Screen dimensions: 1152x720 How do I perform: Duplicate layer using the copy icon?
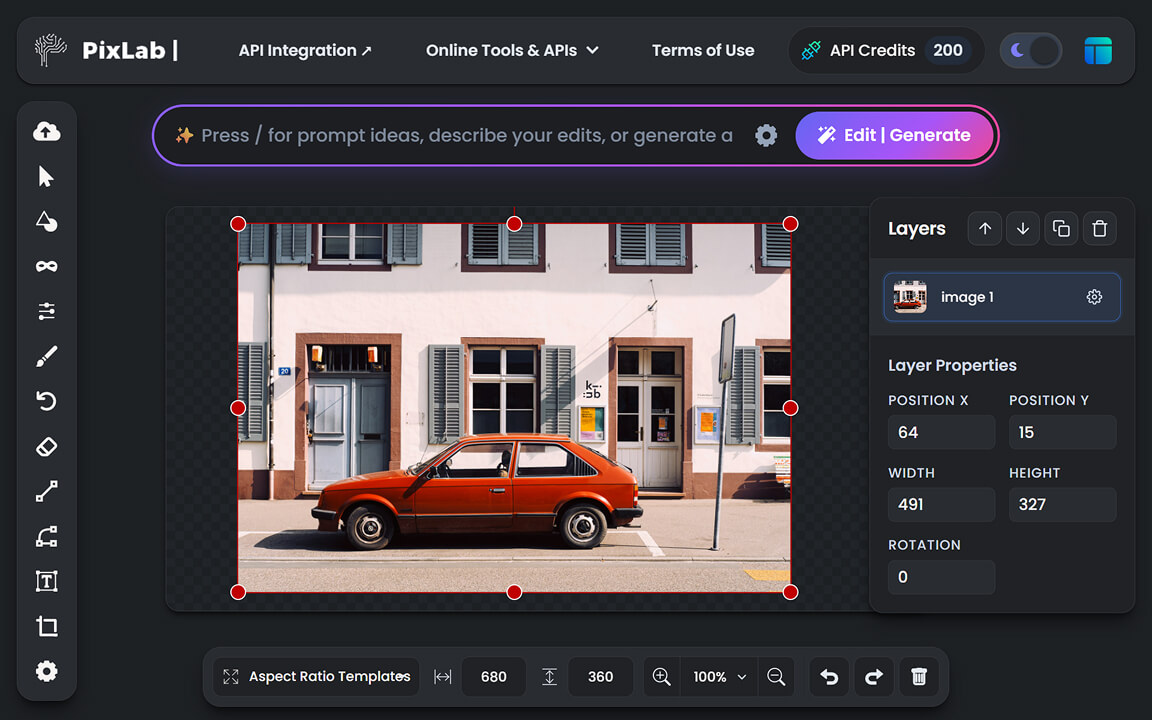[1061, 228]
